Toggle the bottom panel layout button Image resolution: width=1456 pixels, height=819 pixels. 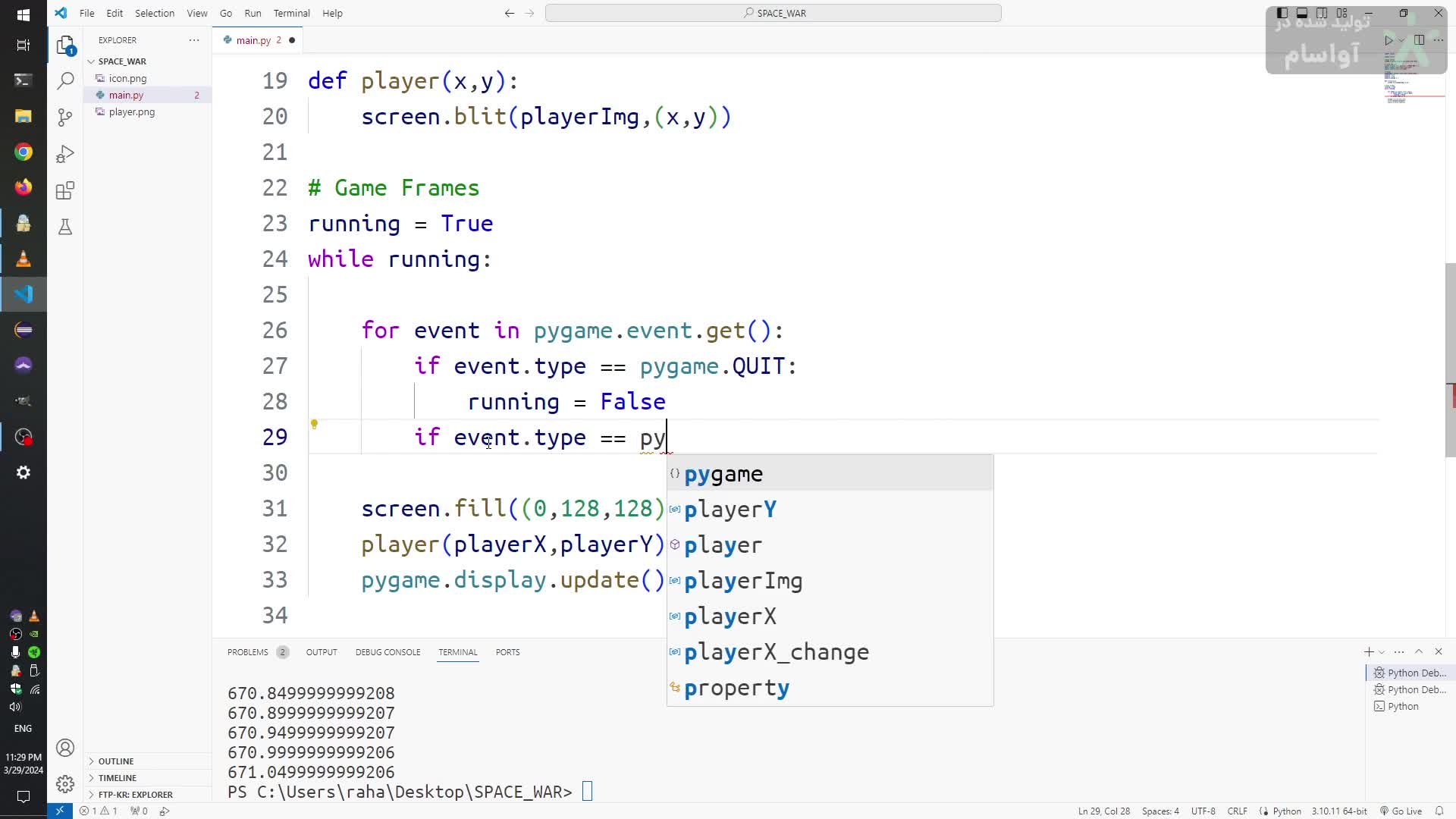[x=1301, y=13]
